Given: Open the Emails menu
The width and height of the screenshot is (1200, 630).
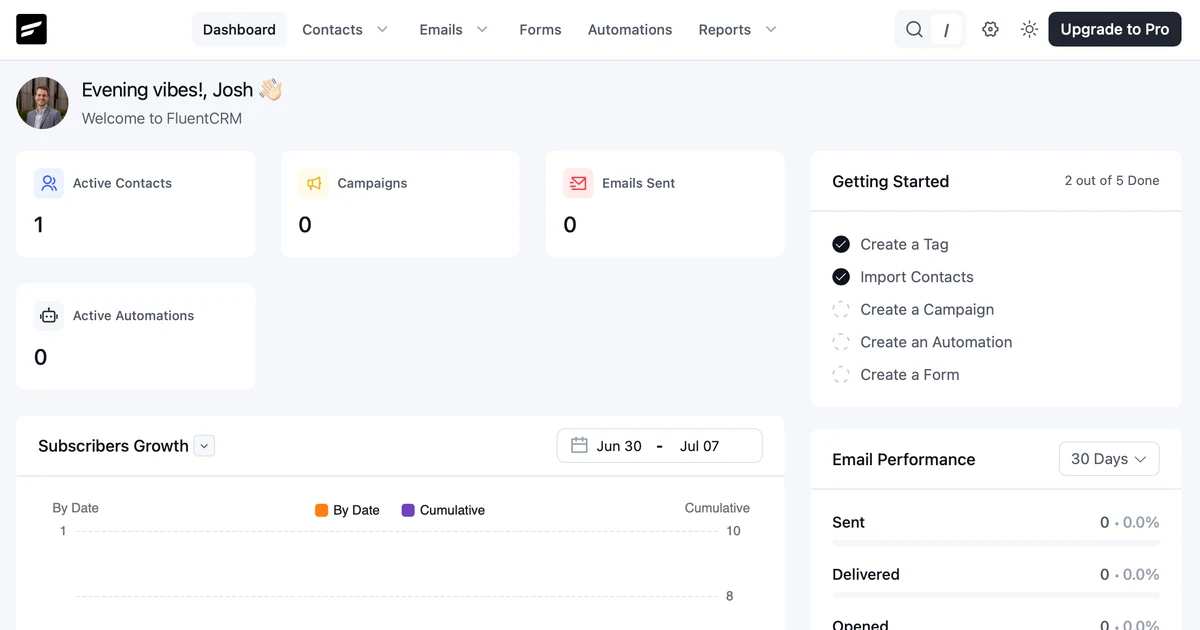Looking at the screenshot, I should coord(441,30).
